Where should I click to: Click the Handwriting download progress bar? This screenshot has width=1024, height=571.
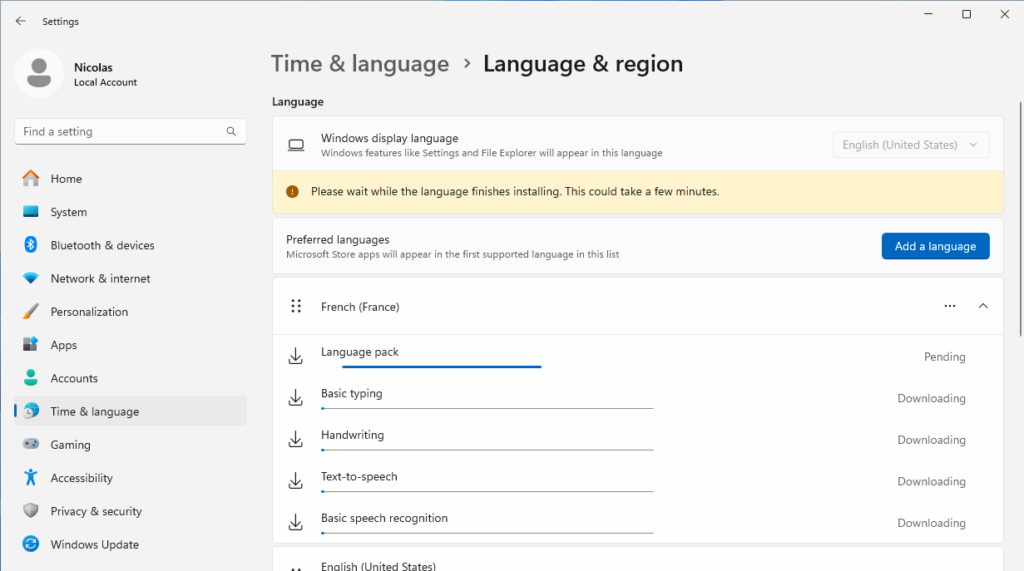click(487, 449)
